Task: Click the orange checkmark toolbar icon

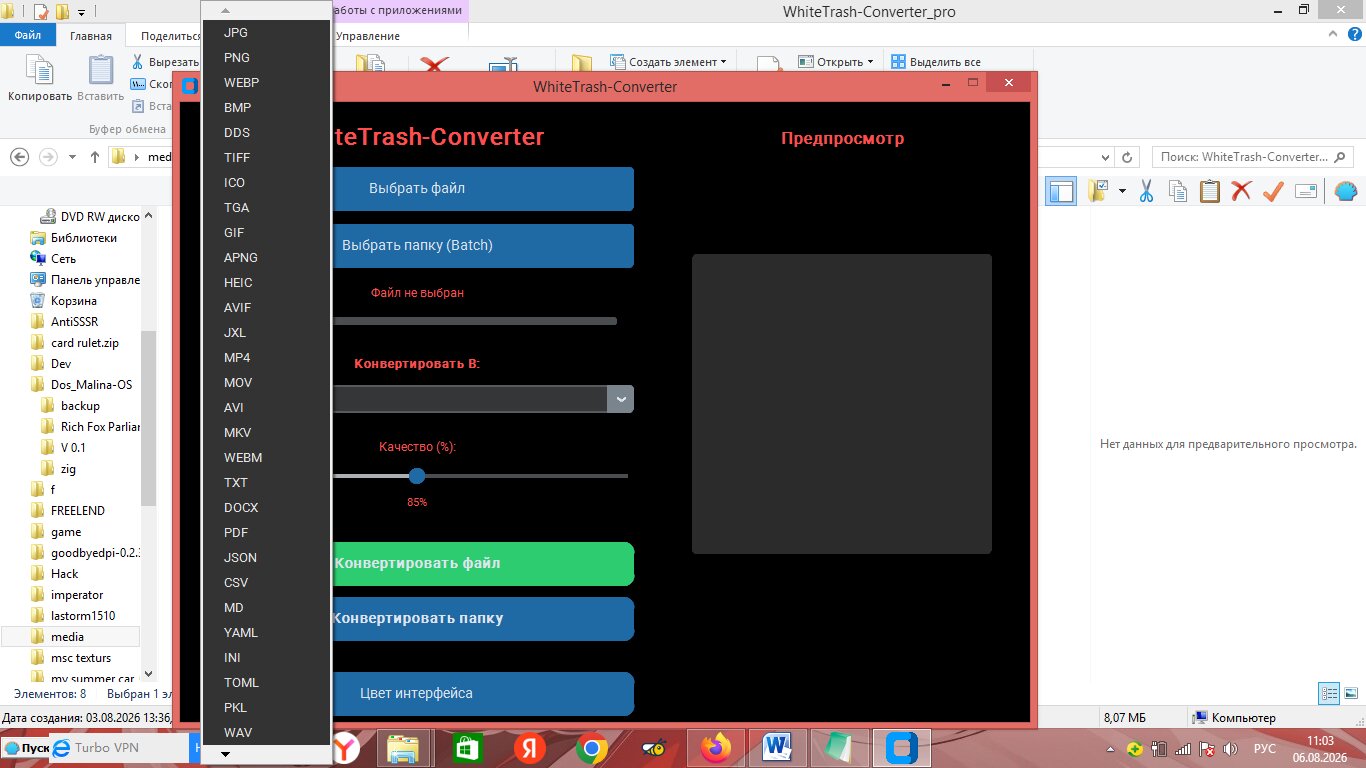Action: [1273, 191]
